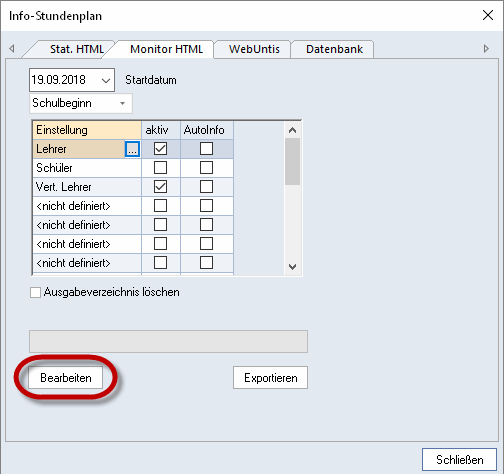Uncheck aktiv for the Lehrer row

[x=160, y=149]
